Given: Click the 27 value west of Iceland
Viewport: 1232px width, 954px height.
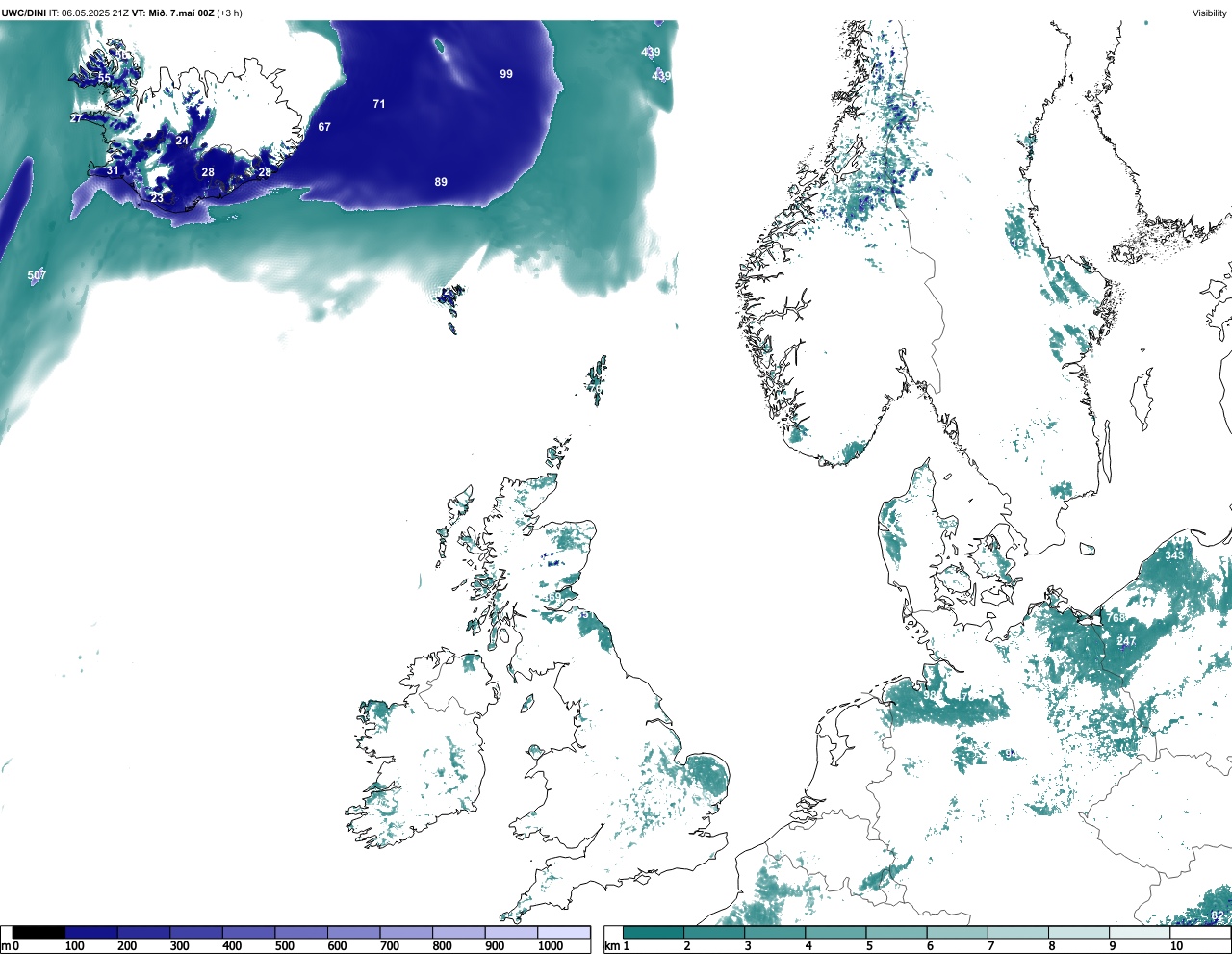Looking at the screenshot, I should (76, 118).
